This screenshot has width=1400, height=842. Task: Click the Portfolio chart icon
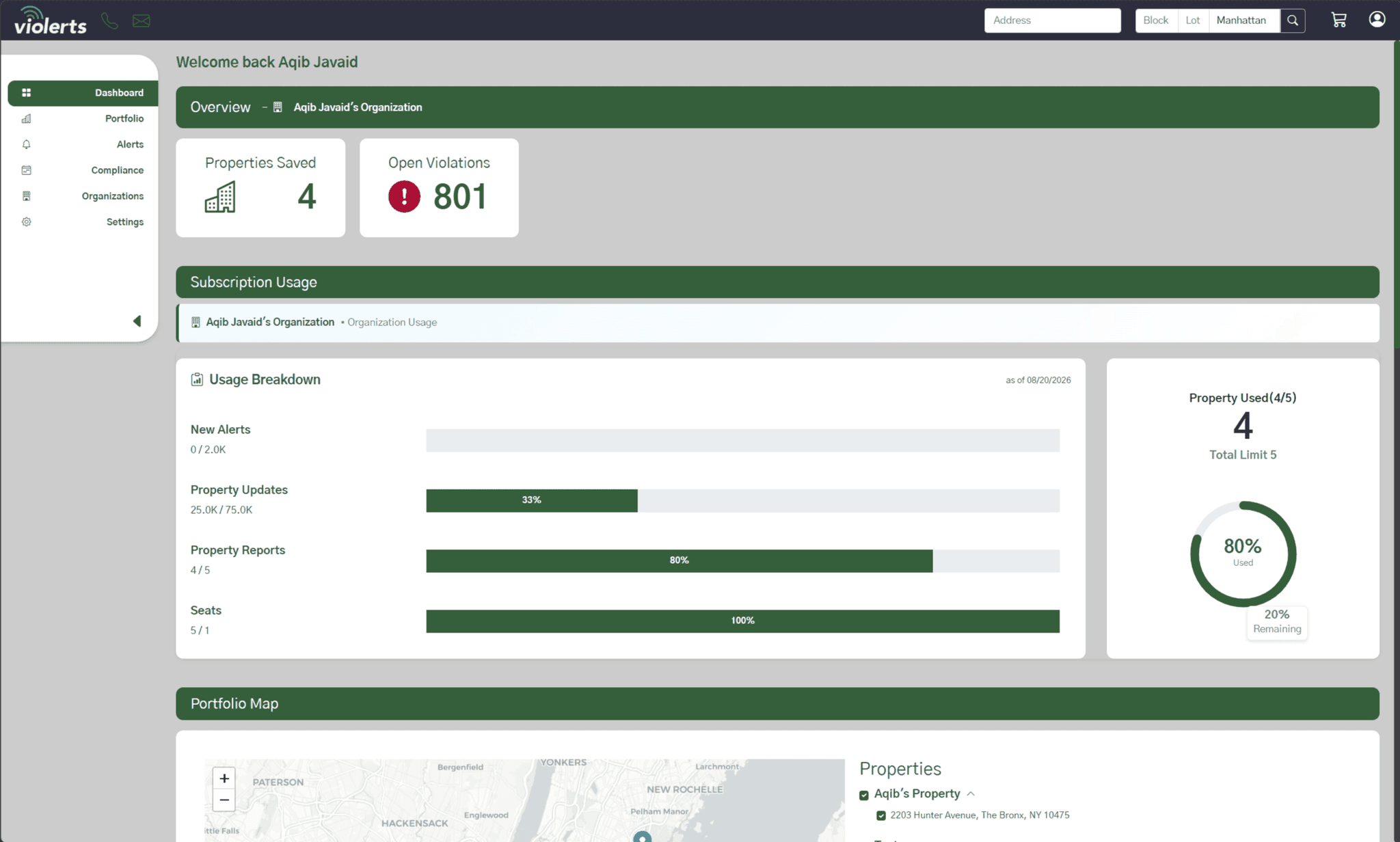point(26,118)
